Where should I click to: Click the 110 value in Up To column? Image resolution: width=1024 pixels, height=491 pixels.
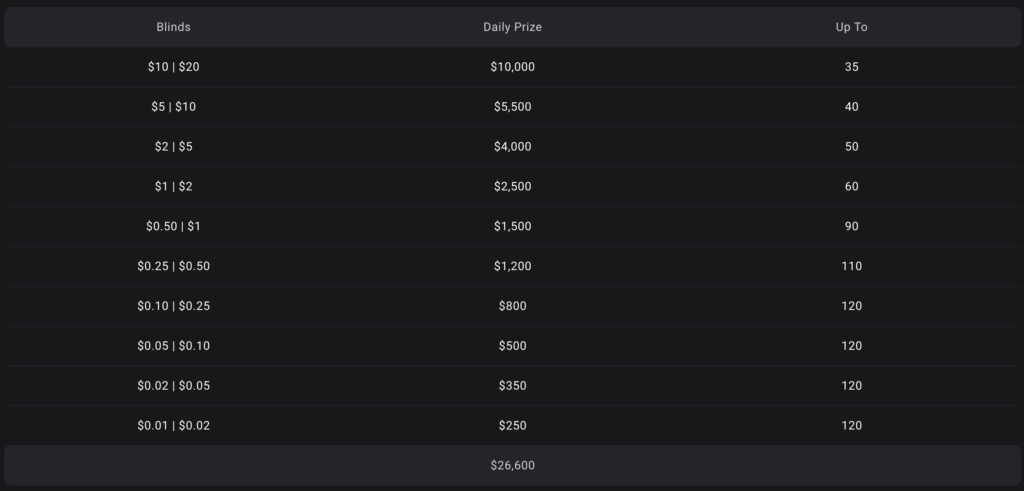point(851,266)
